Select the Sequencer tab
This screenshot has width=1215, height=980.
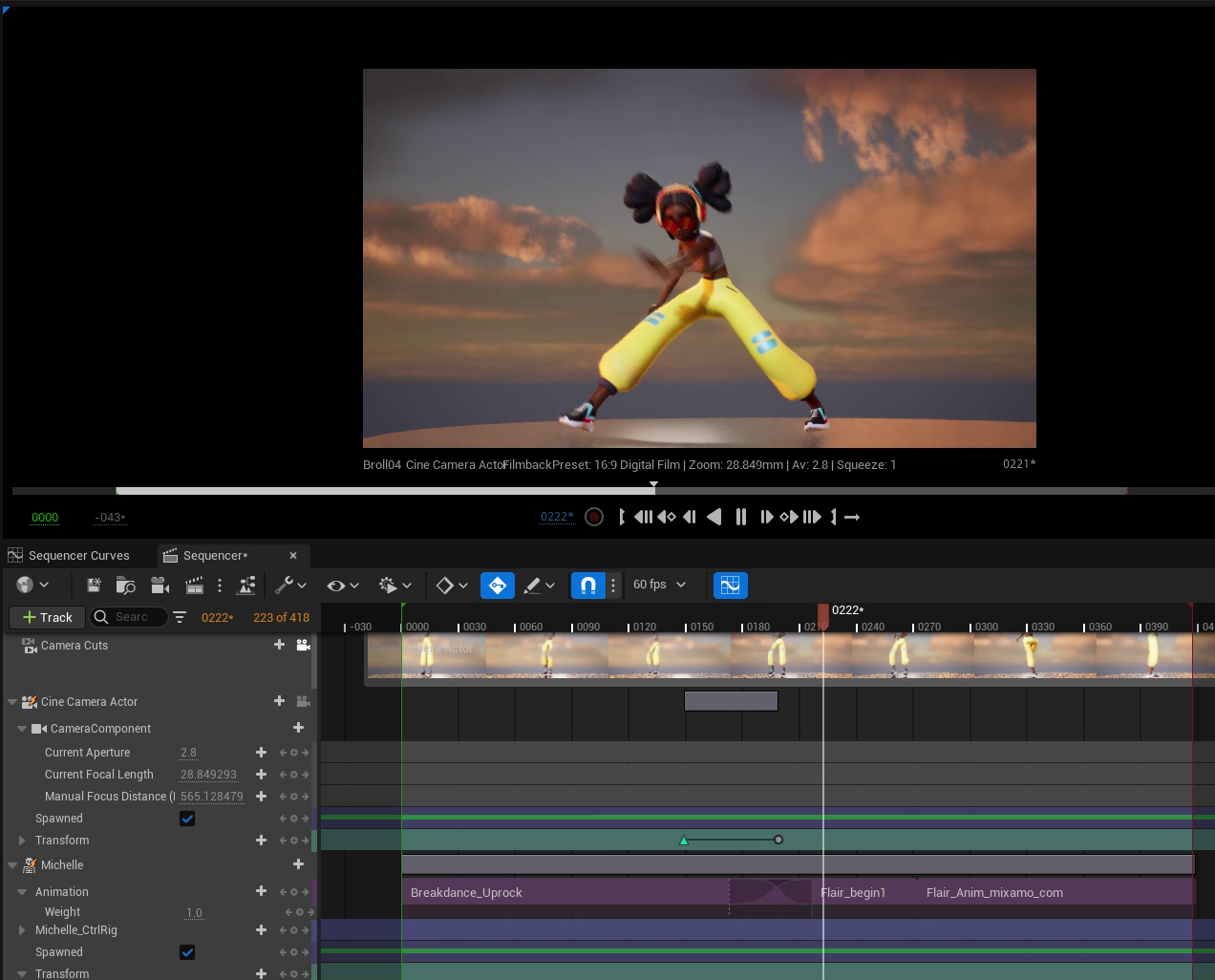215,555
